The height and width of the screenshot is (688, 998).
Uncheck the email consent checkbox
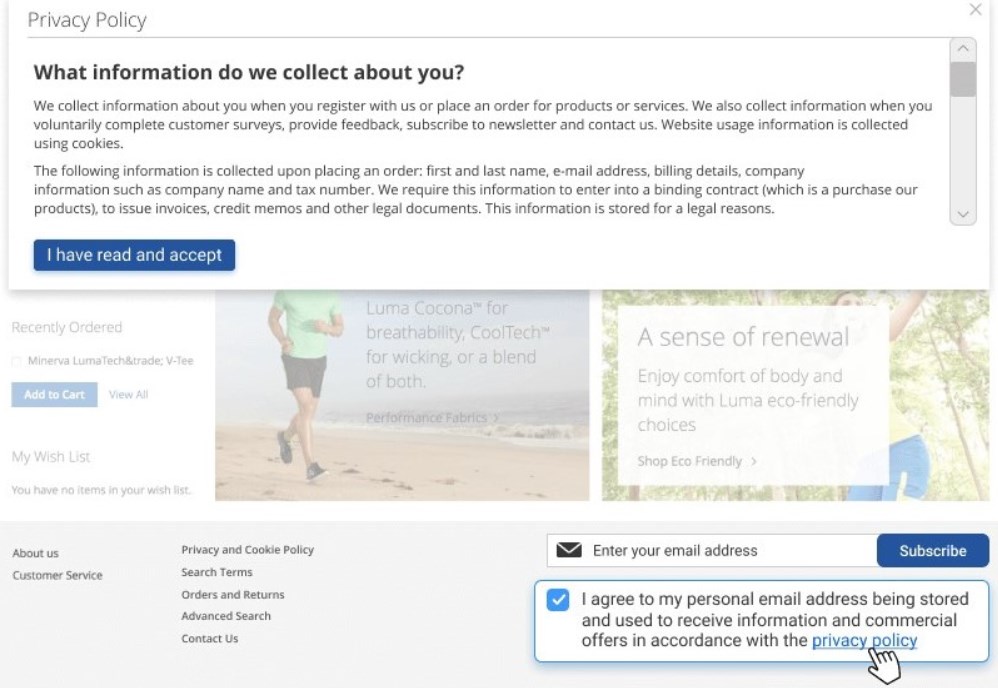(559, 600)
